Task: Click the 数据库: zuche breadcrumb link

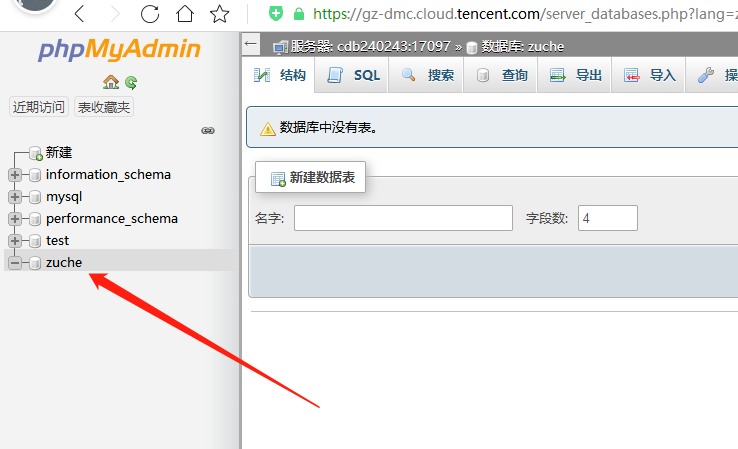Action: click(x=522, y=47)
